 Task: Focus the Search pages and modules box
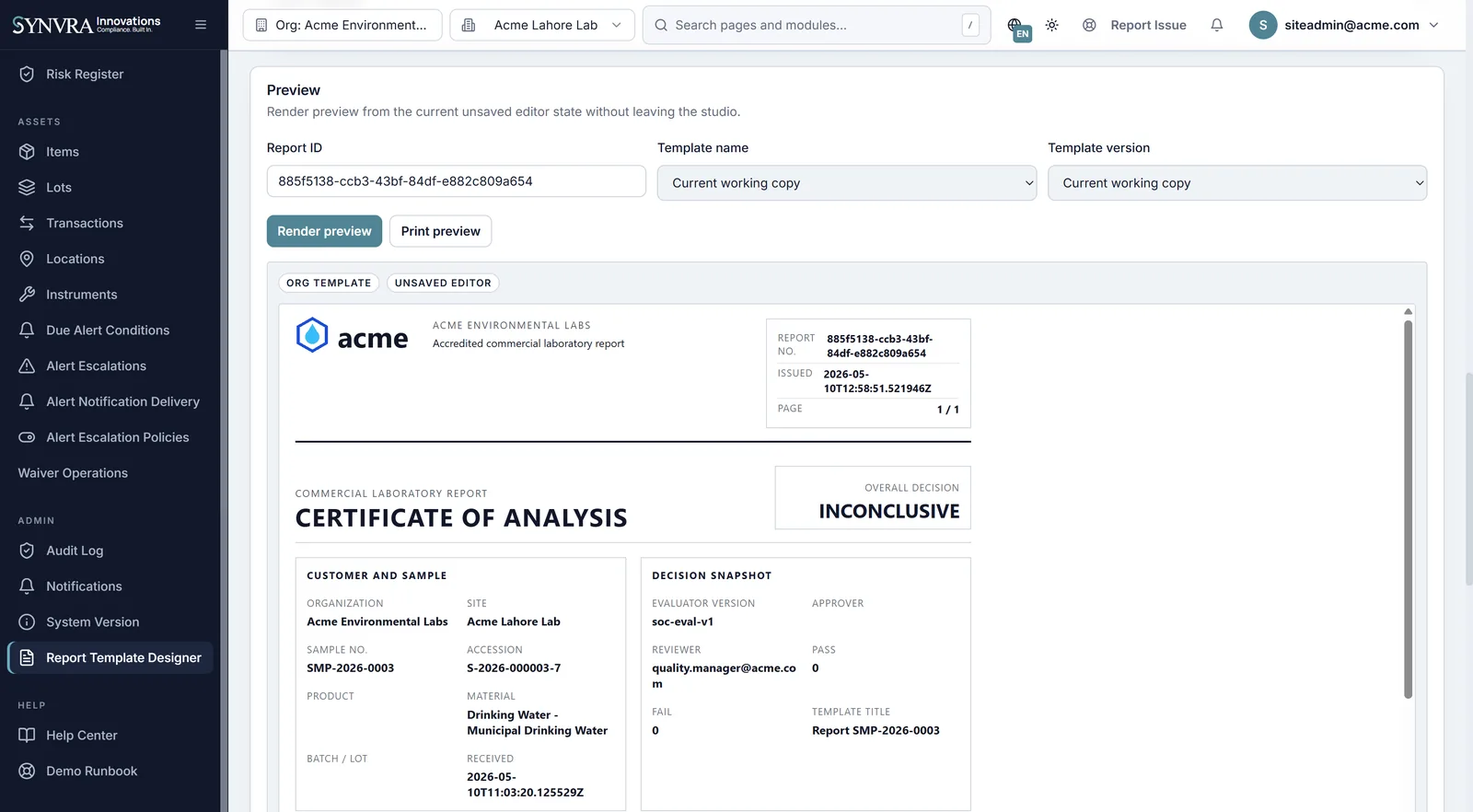pos(816,25)
